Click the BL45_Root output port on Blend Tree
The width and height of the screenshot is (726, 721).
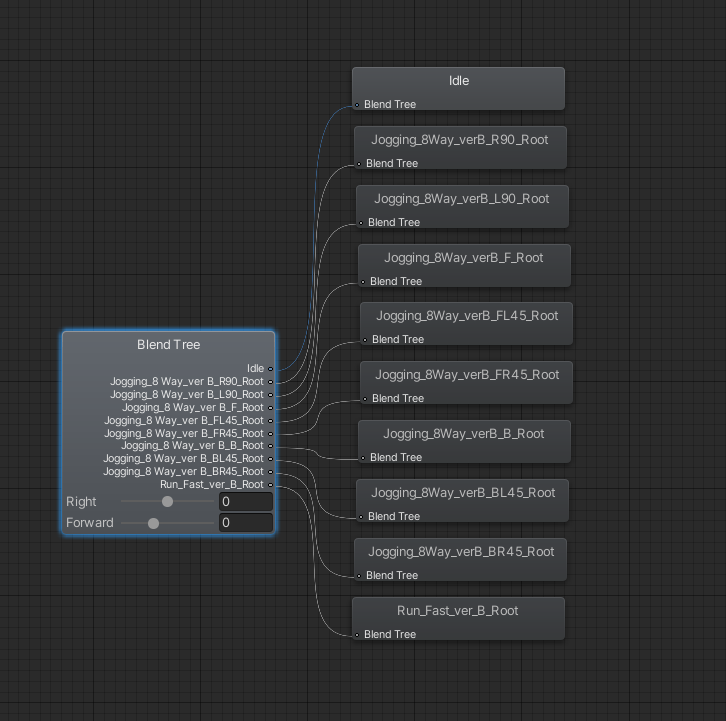click(x=270, y=459)
